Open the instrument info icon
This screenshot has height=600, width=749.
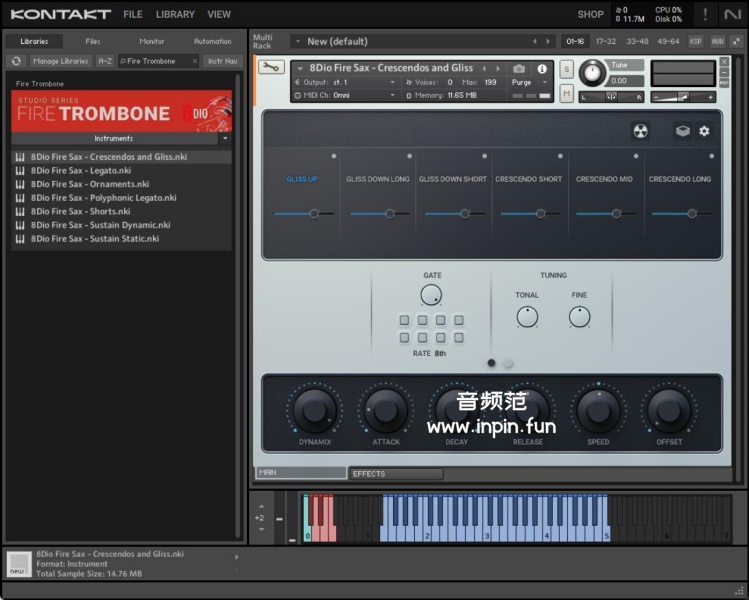point(543,69)
